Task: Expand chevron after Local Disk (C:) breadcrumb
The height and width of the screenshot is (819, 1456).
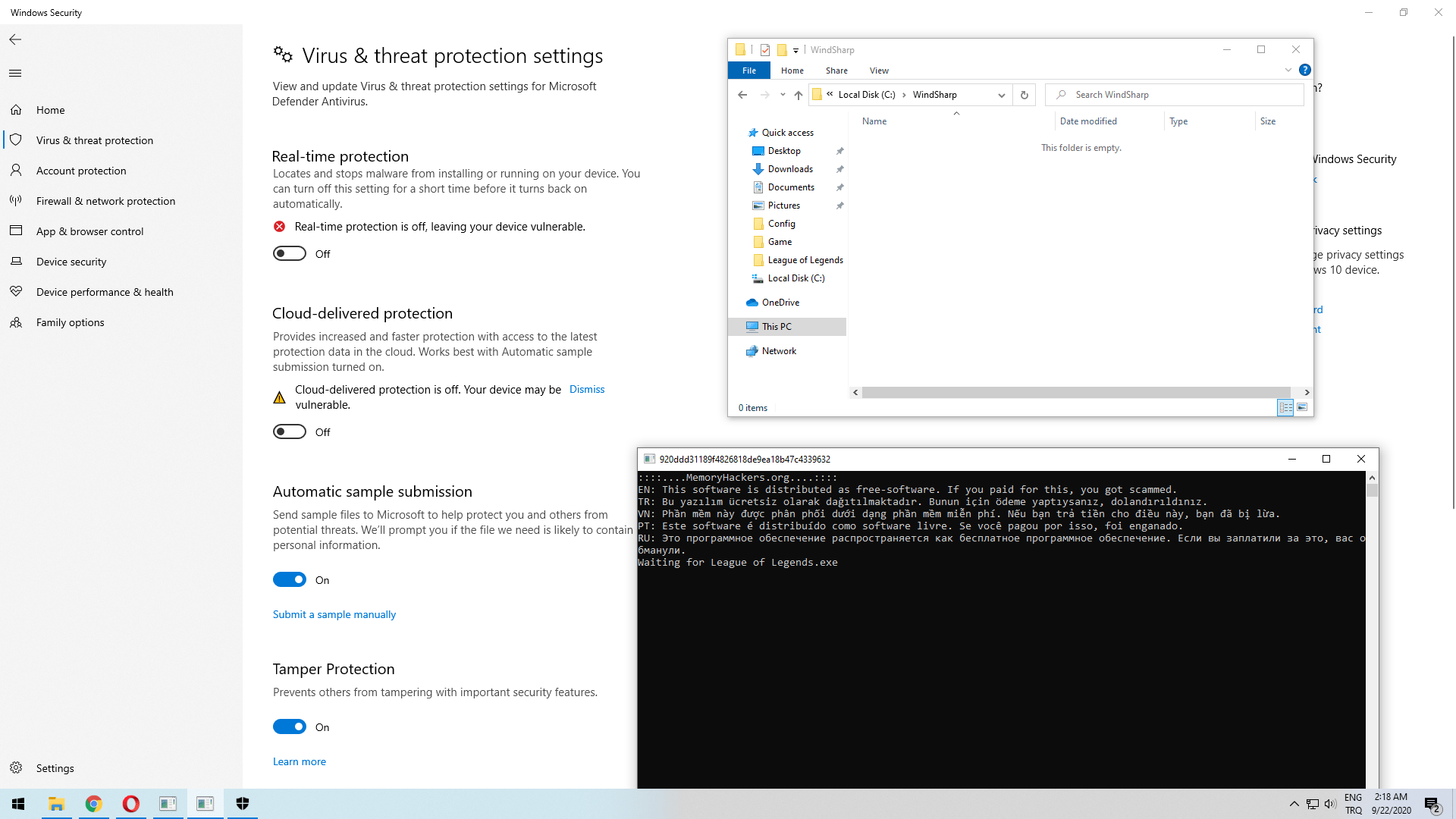Action: pos(904,95)
